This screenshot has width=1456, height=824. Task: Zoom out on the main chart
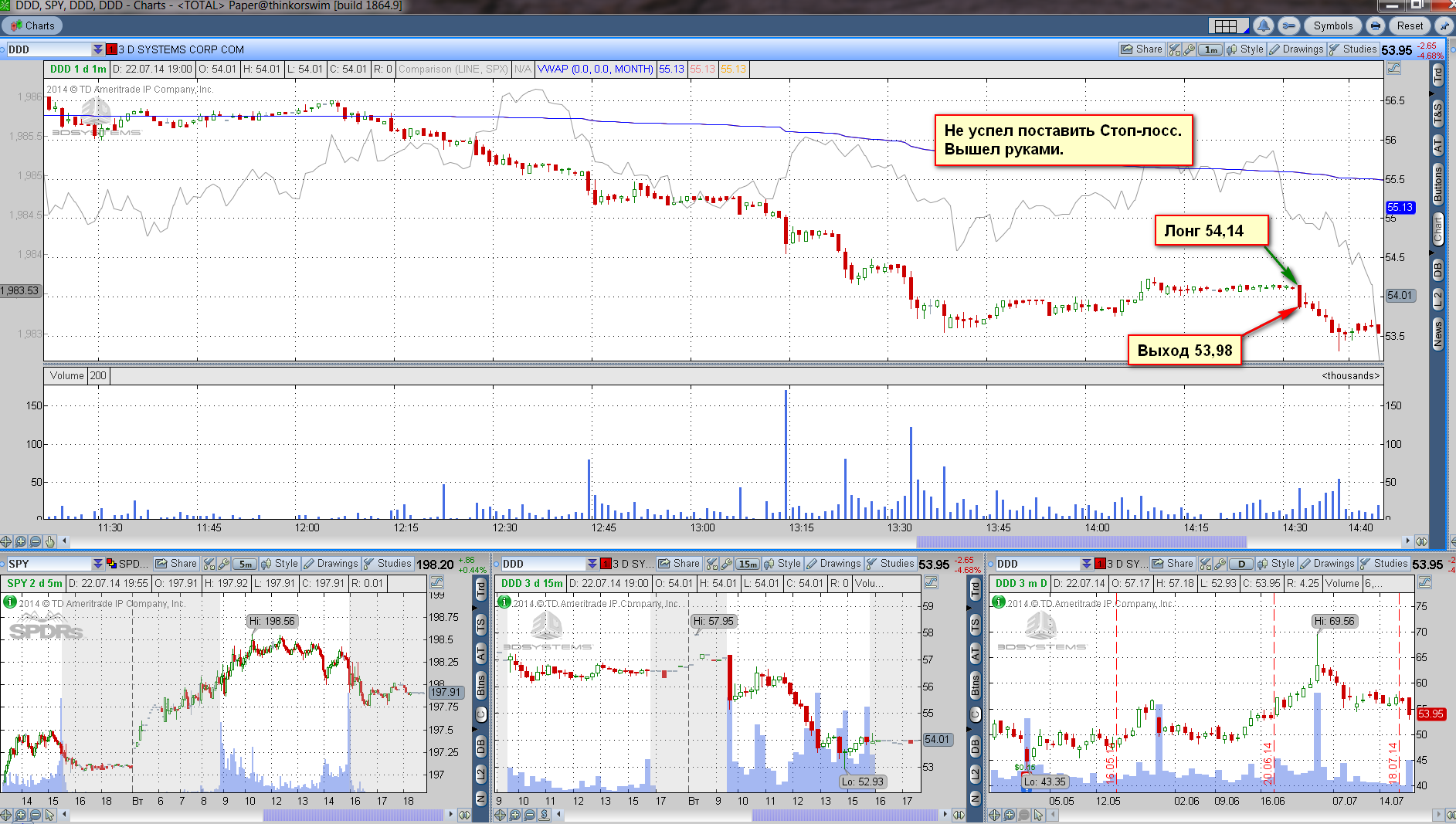coord(36,541)
